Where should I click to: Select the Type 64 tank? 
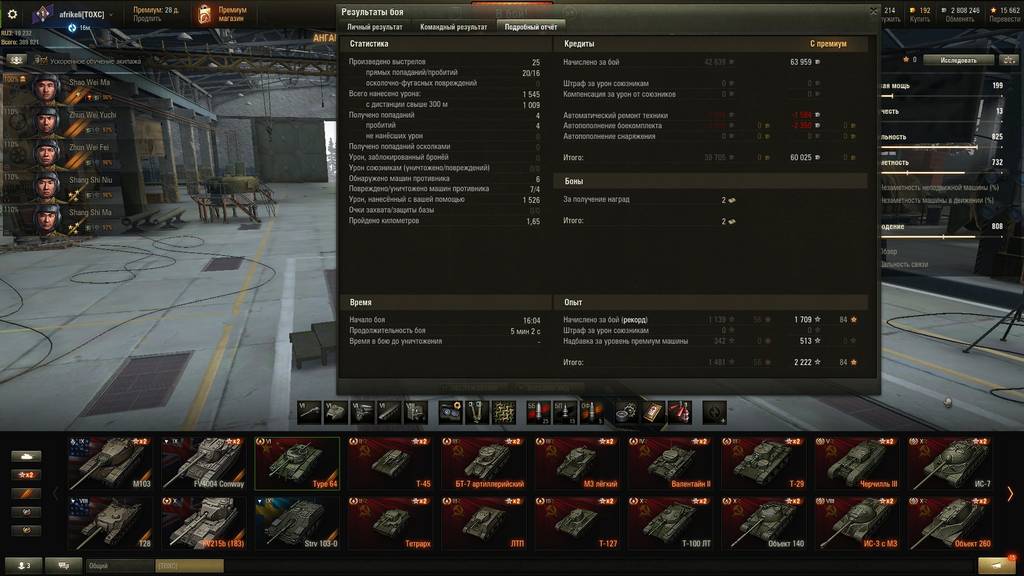point(297,463)
